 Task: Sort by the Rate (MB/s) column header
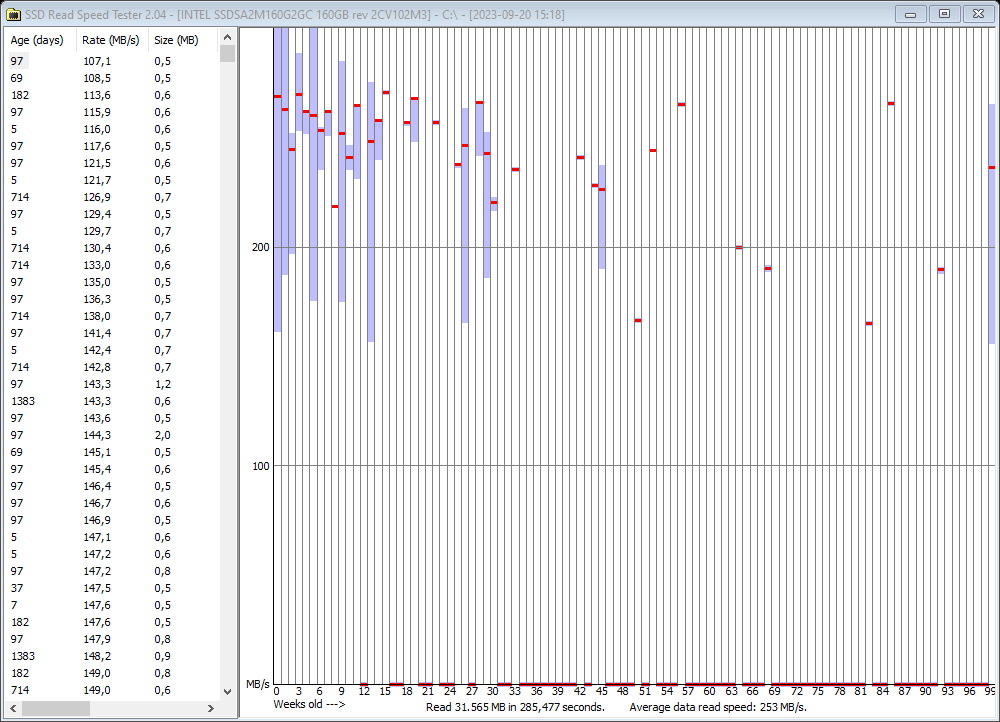(x=112, y=40)
